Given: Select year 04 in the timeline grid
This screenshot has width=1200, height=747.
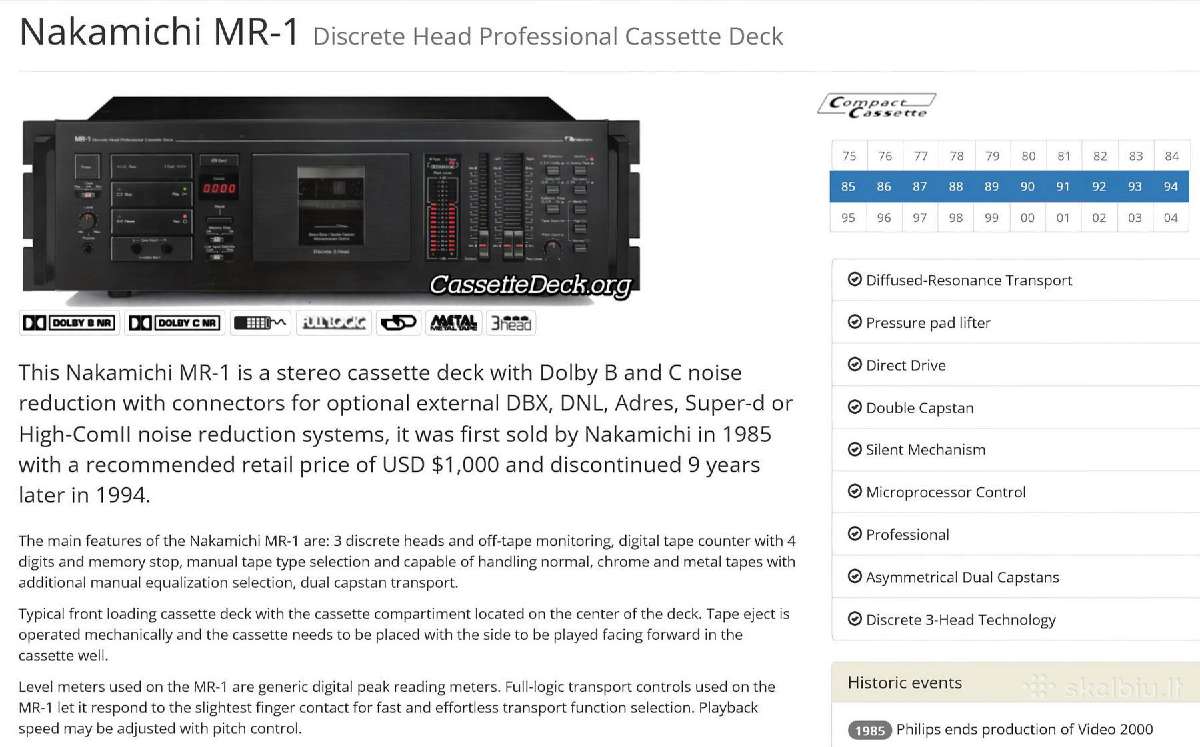Looking at the screenshot, I should [x=1171, y=217].
